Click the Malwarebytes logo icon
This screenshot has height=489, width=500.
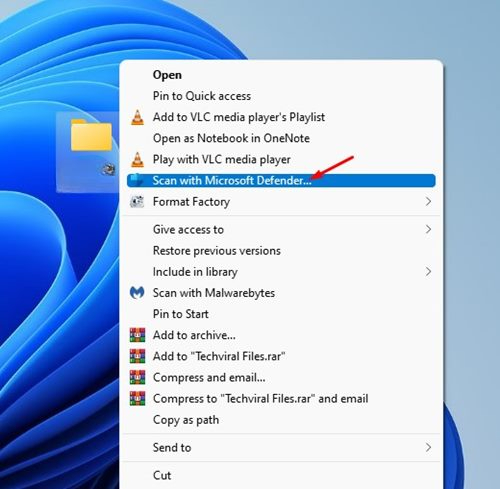(137, 293)
